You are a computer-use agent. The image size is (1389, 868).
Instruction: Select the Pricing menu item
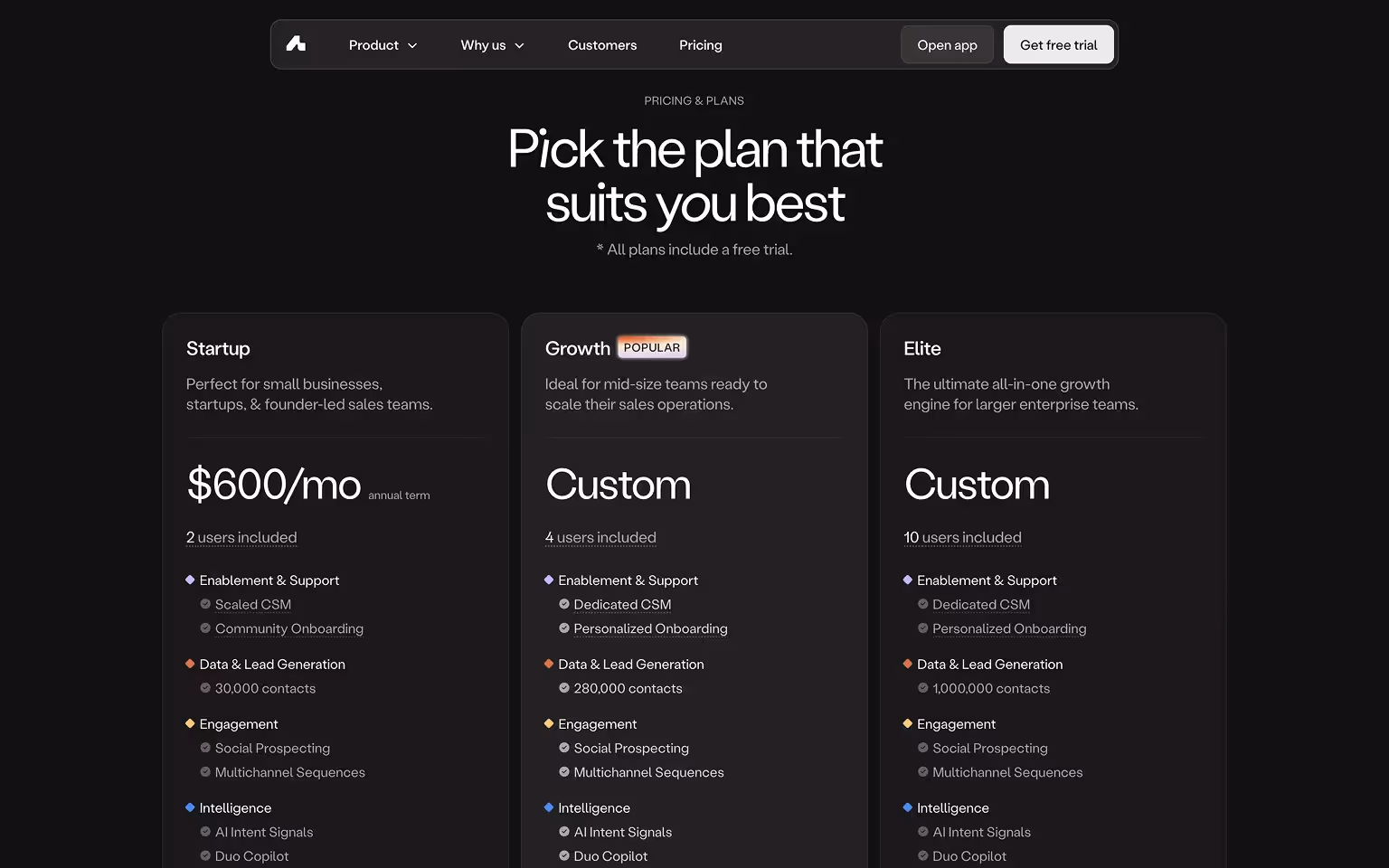pos(700,44)
